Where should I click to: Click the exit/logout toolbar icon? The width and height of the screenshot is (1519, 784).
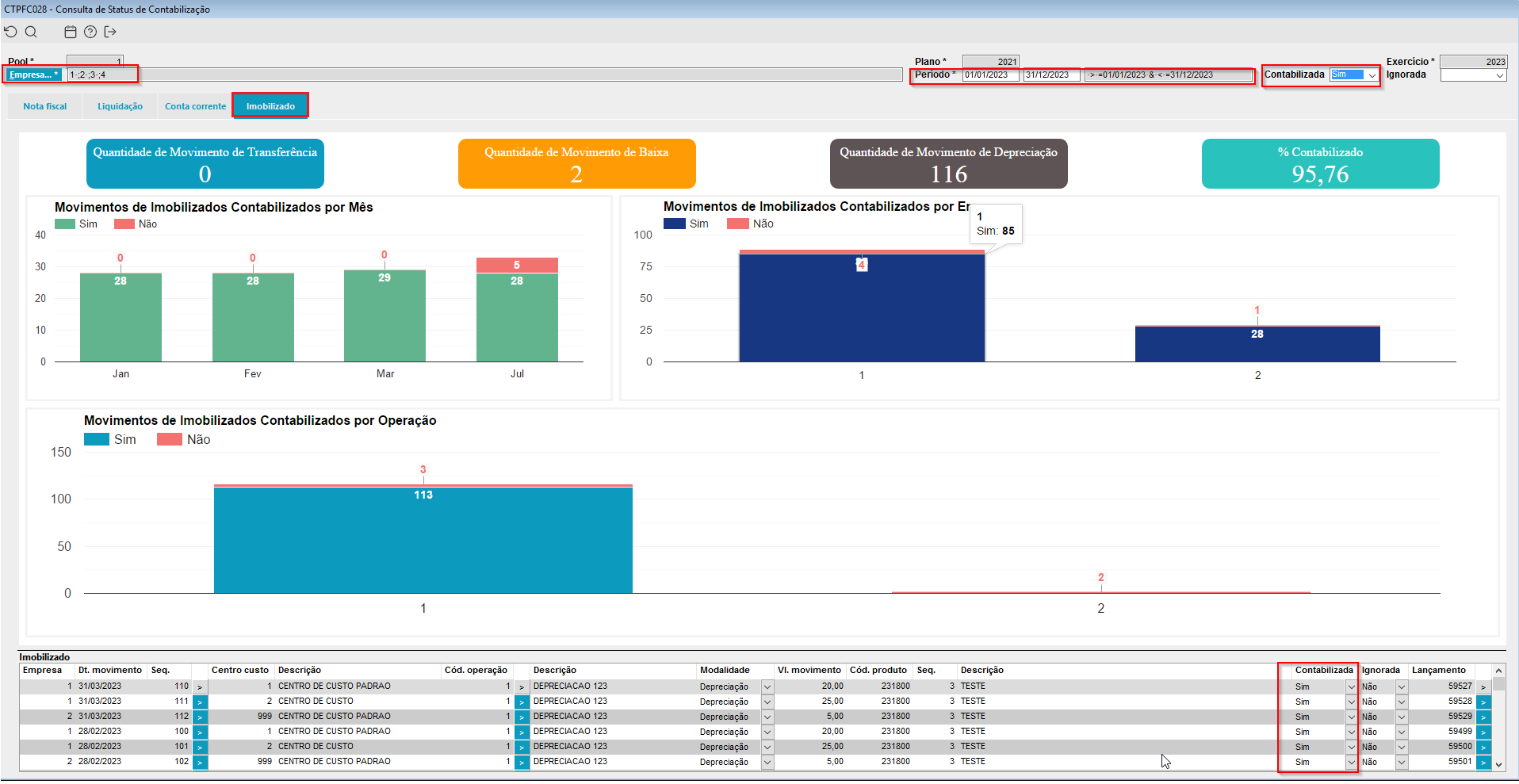[x=110, y=32]
